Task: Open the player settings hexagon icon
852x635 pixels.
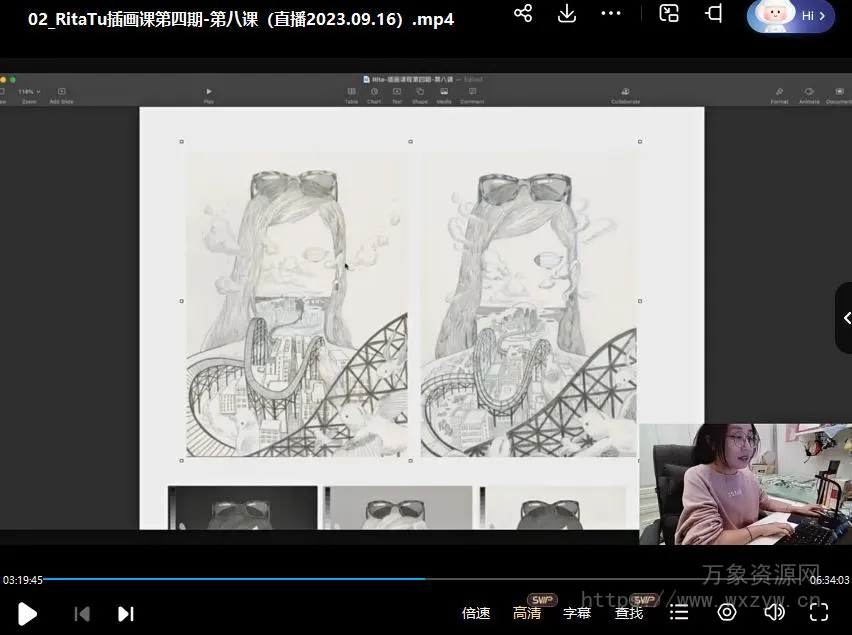Action: pyautogui.click(x=727, y=612)
